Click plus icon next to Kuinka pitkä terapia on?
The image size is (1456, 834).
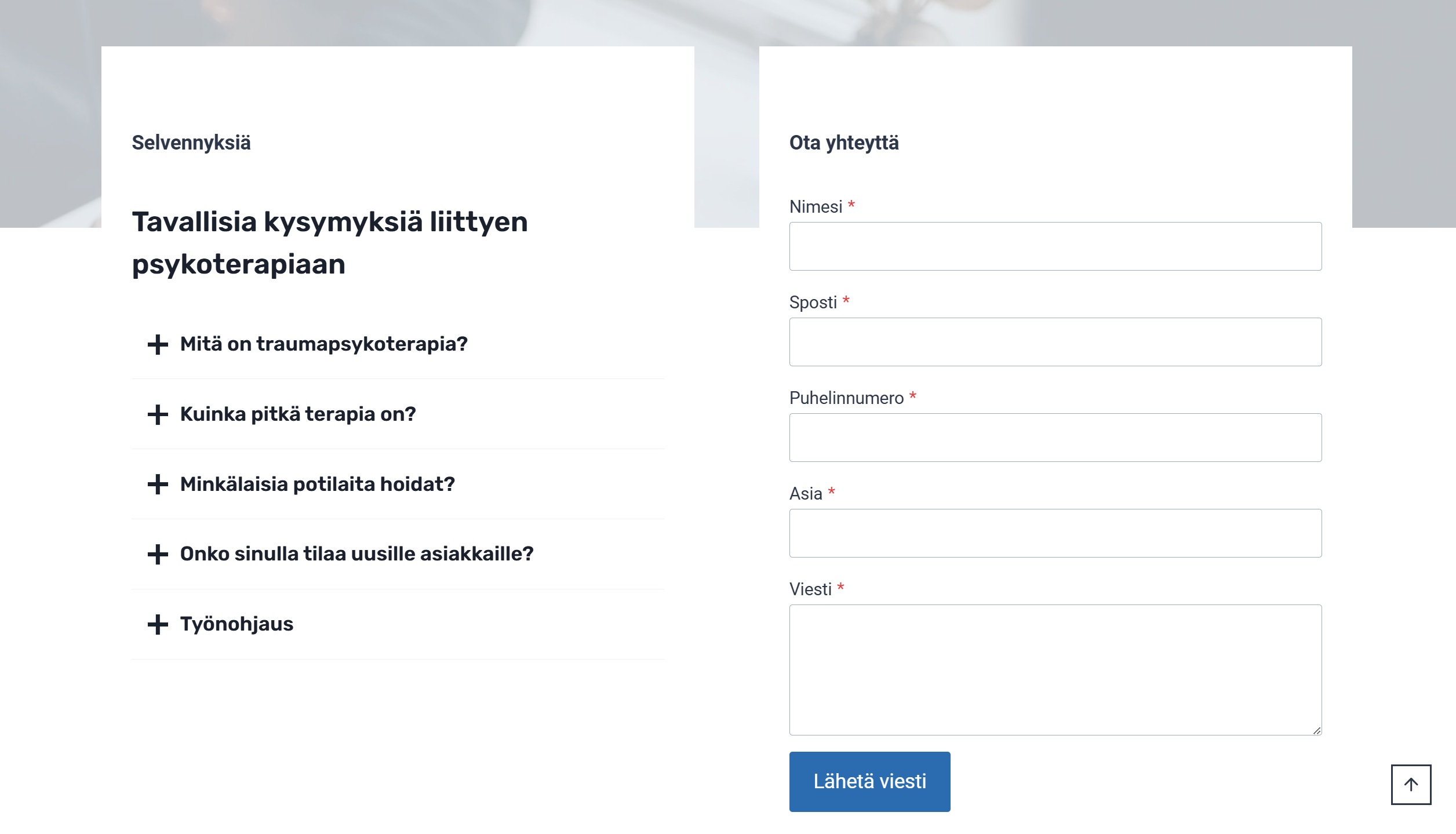[x=158, y=414]
